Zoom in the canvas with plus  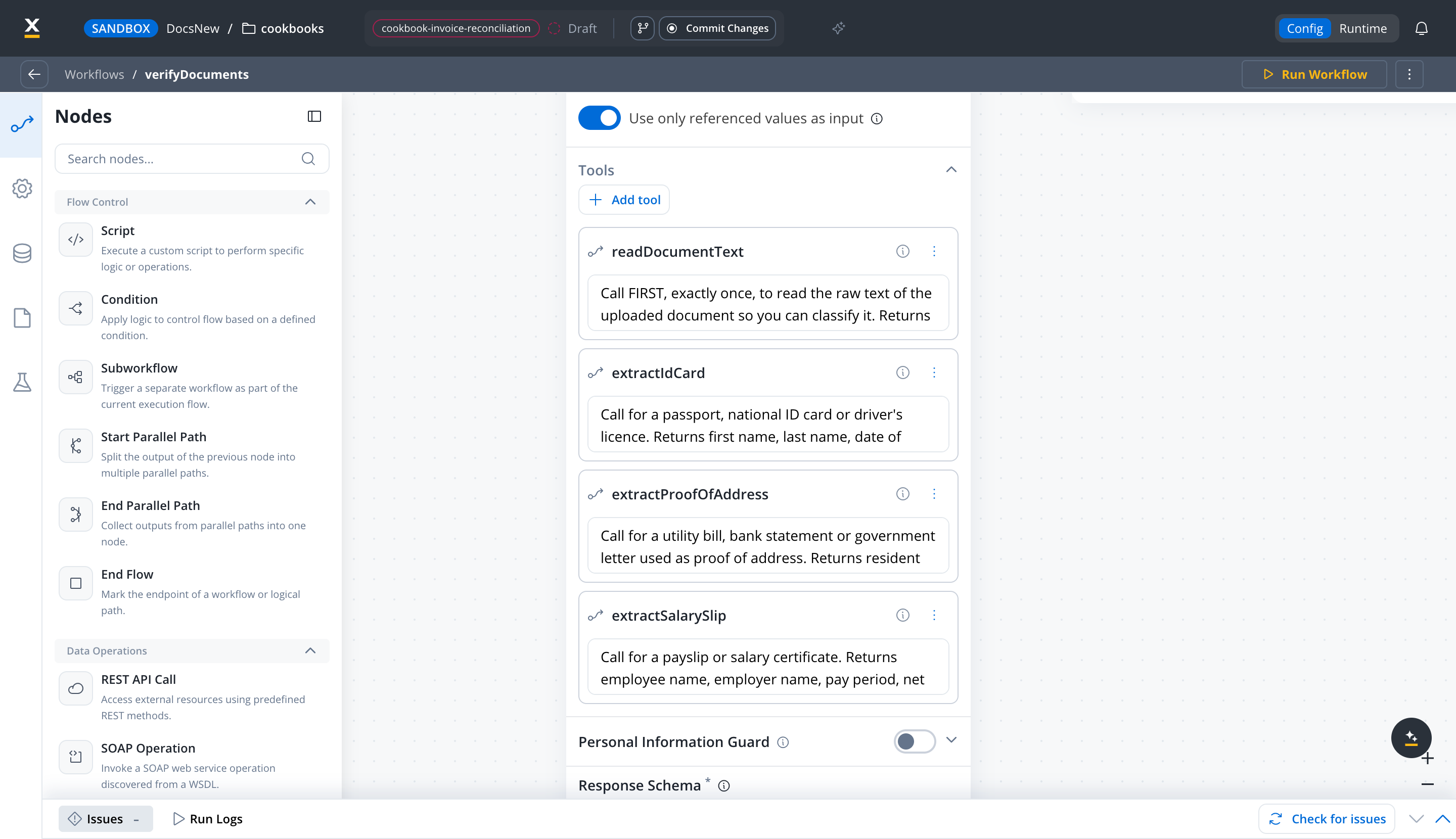click(x=1427, y=758)
